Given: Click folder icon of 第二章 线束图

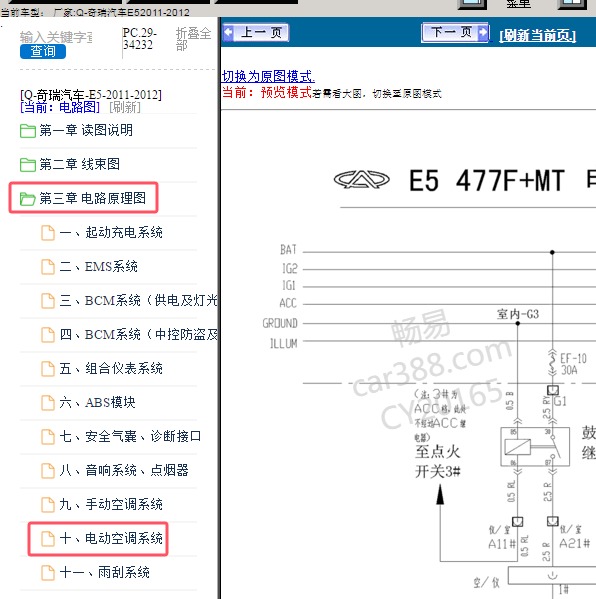Looking at the screenshot, I should [x=28, y=165].
